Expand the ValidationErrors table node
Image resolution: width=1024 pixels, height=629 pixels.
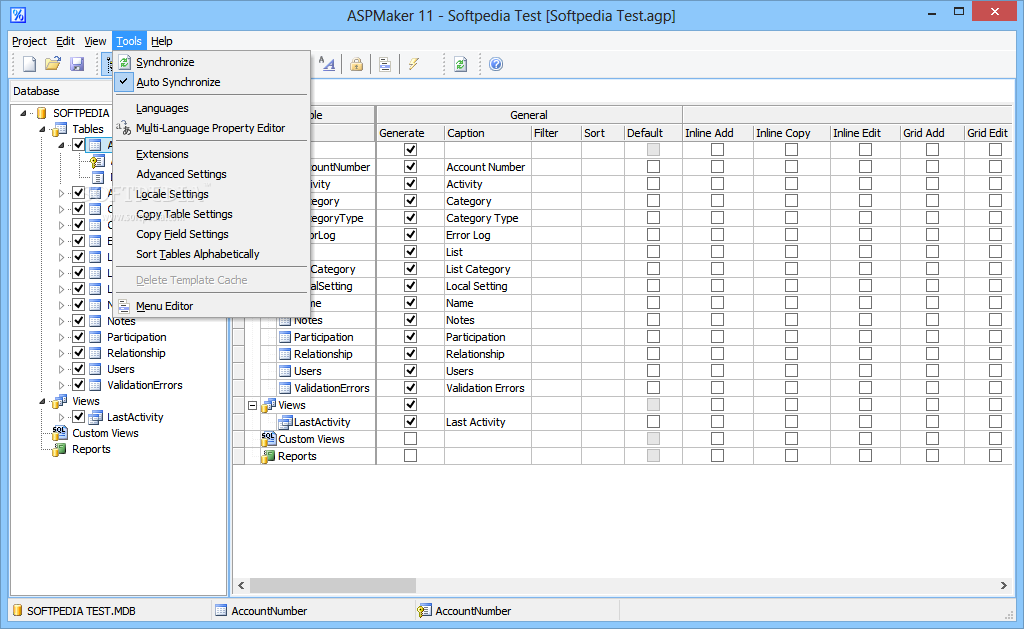coord(61,385)
